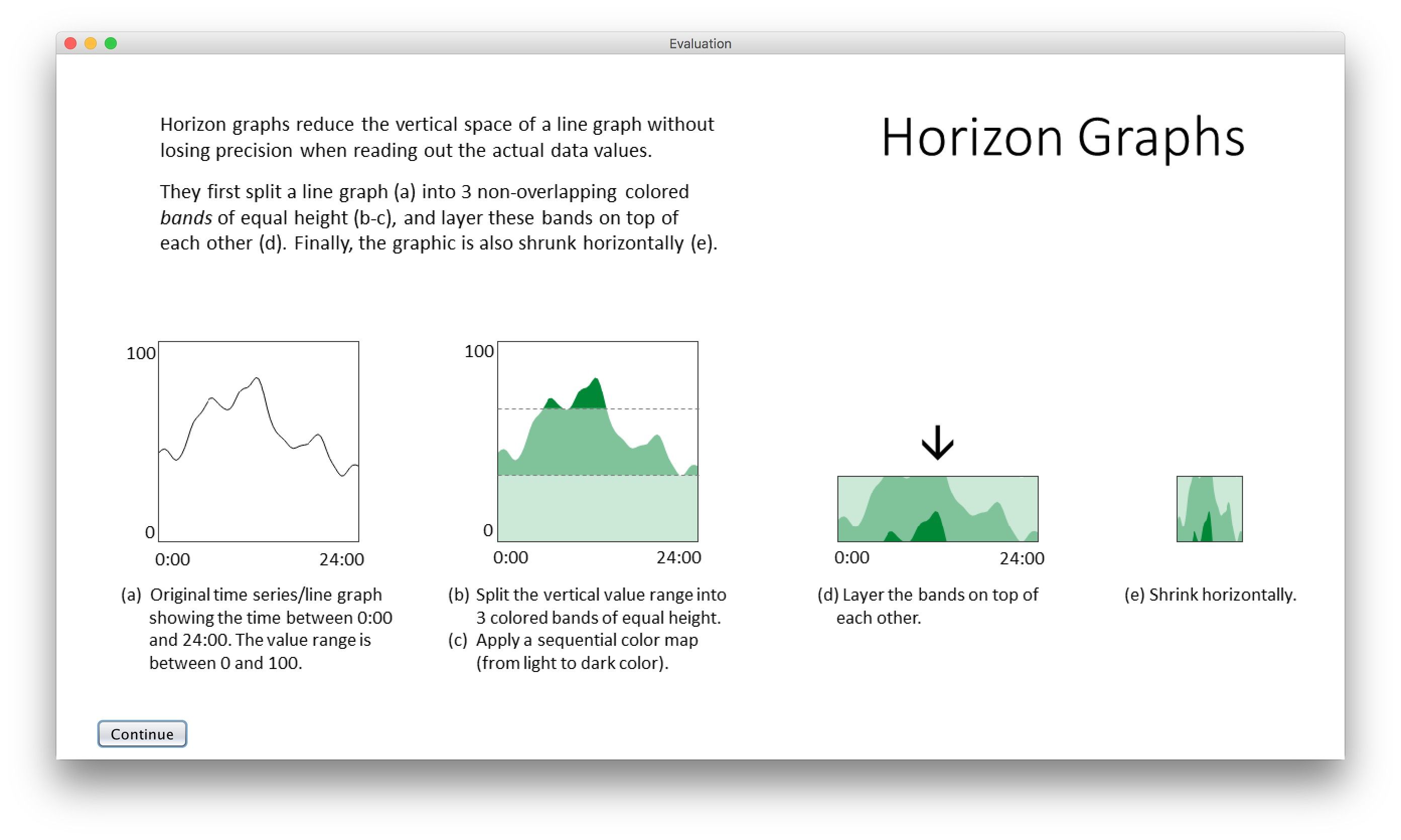The height and width of the screenshot is (840, 1401).
Task: Click the lightest green bottom band in chart (b)
Action: 597,509
